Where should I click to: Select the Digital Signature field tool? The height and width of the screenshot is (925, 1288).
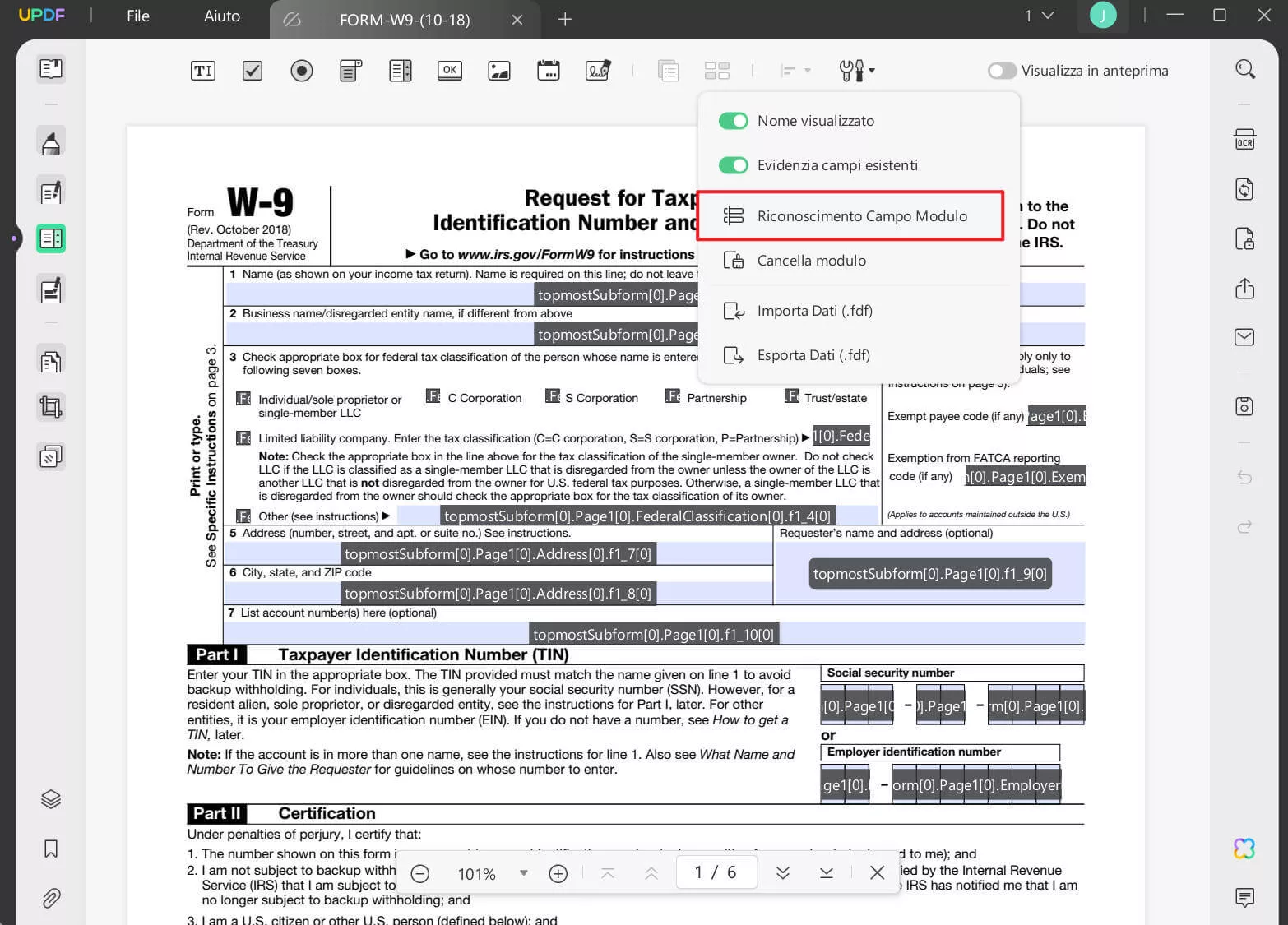pyautogui.click(x=598, y=71)
